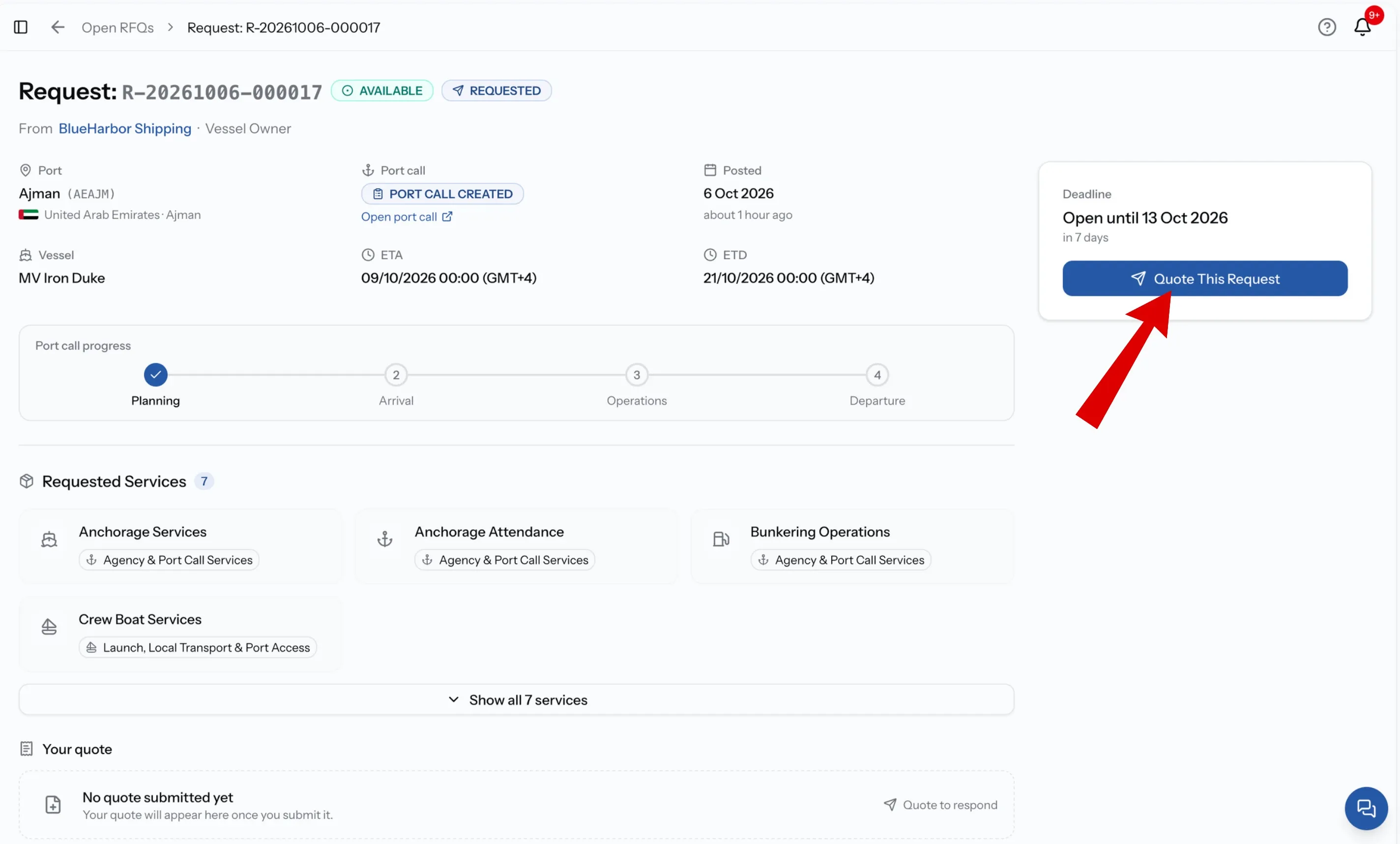Click the Request R-20261006-000017 breadcrumb

pos(284,27)
